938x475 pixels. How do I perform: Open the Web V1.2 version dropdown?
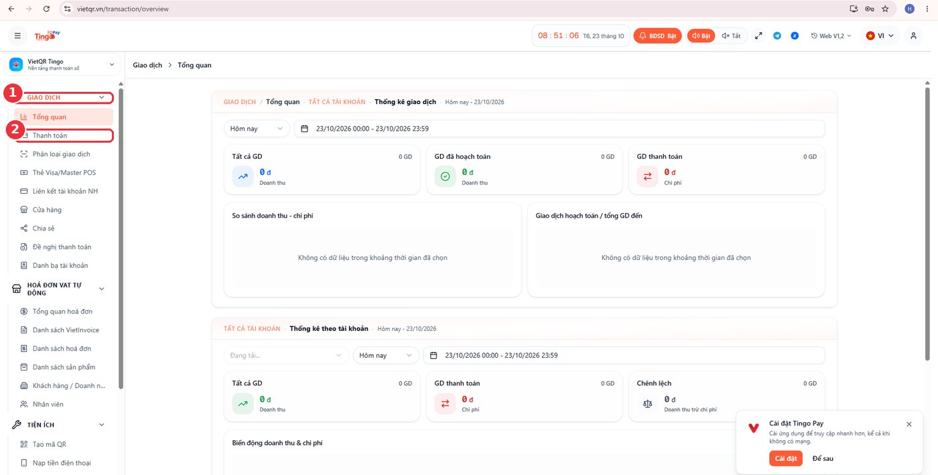click(x=831, y=36)
